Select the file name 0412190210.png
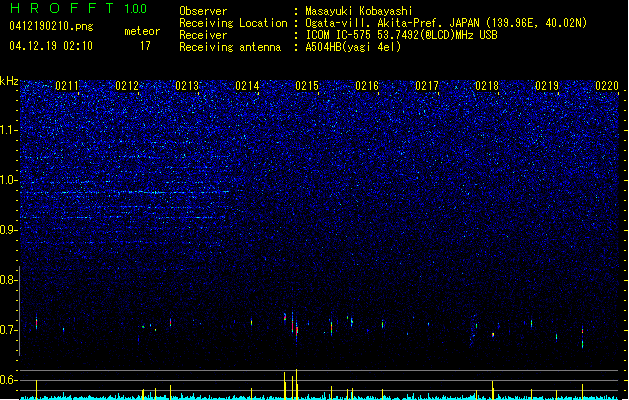The image size is (629, 400). 51,26
